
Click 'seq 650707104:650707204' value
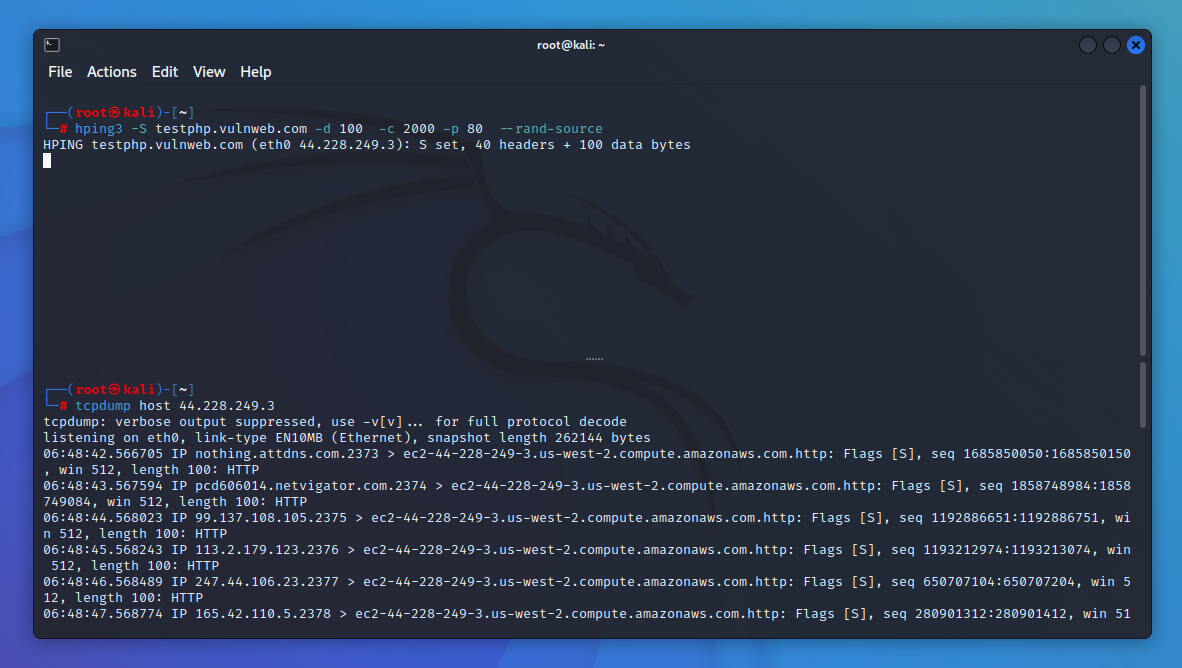pyautogui.click(x=982, y=581)
